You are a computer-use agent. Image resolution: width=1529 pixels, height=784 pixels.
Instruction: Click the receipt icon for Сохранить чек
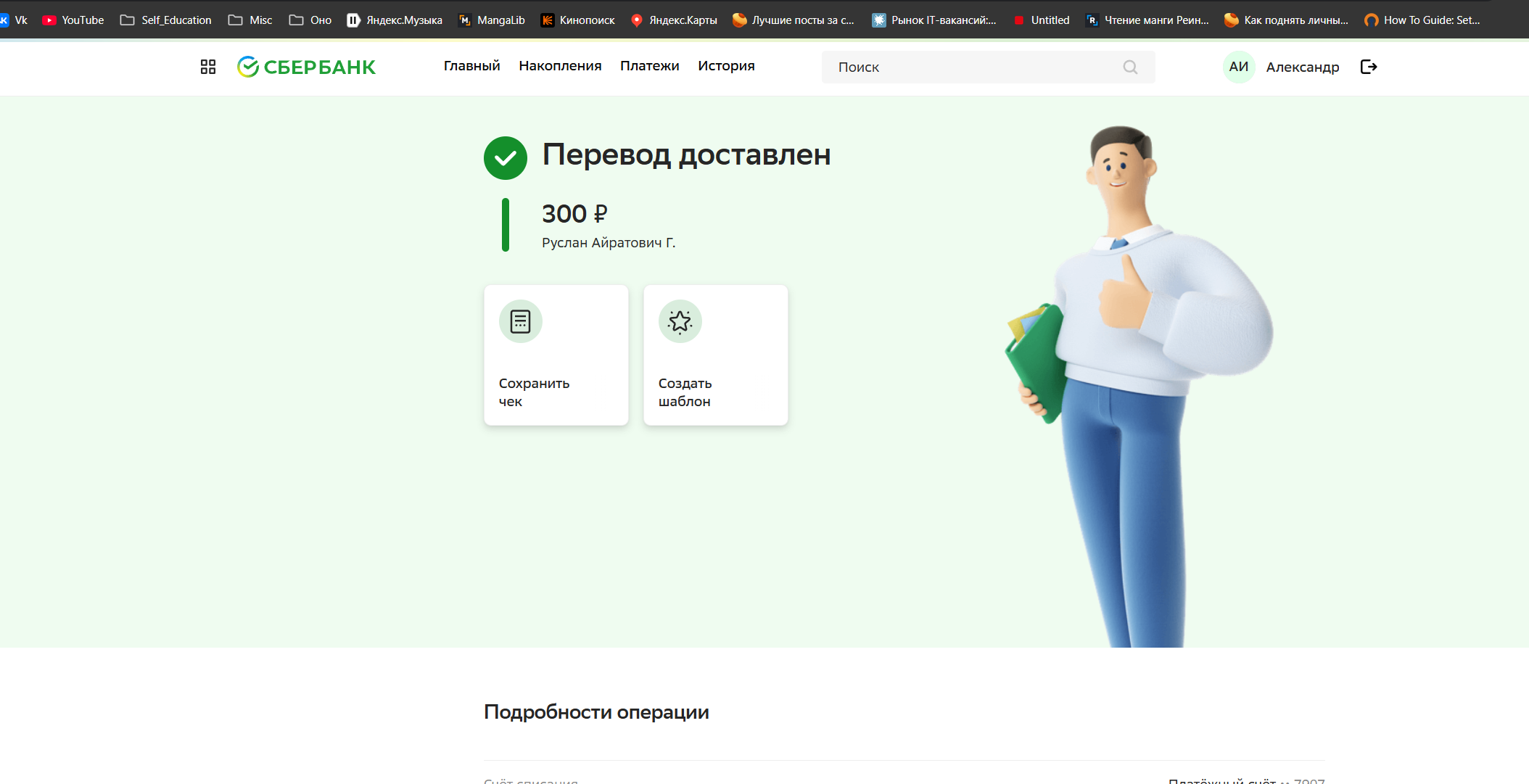(x=520, y=321)
